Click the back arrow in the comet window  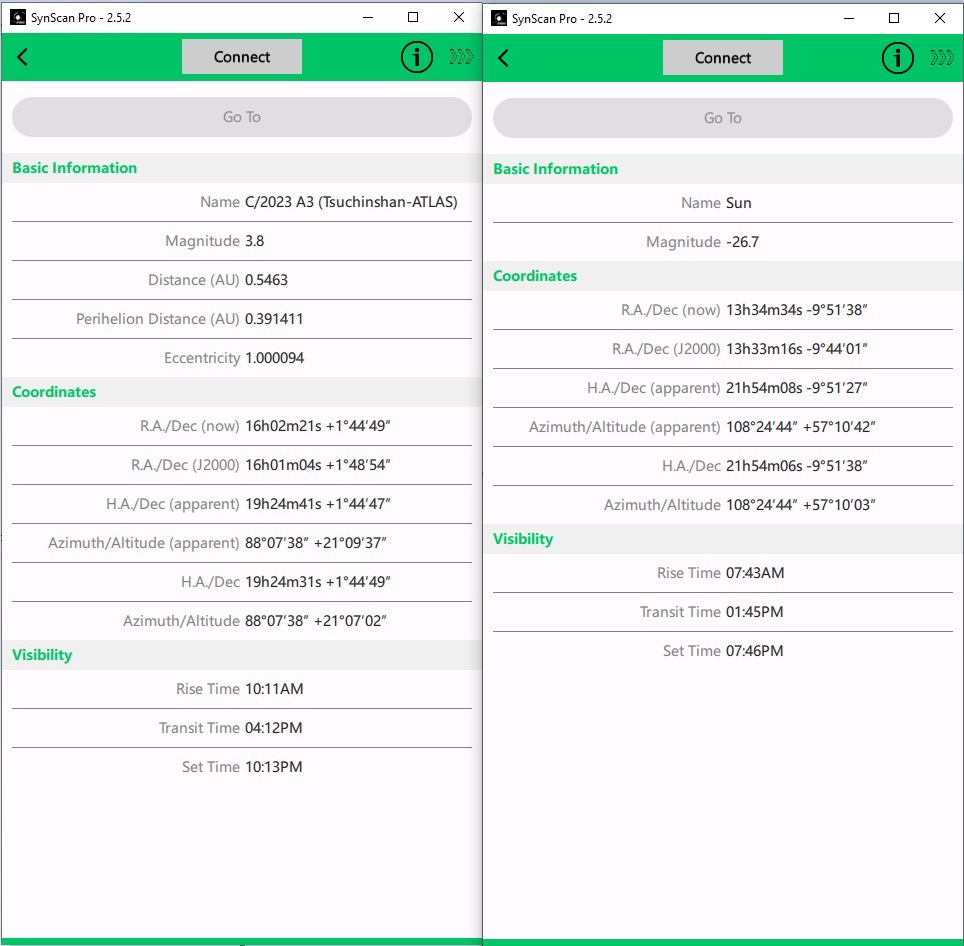(23, 58)
